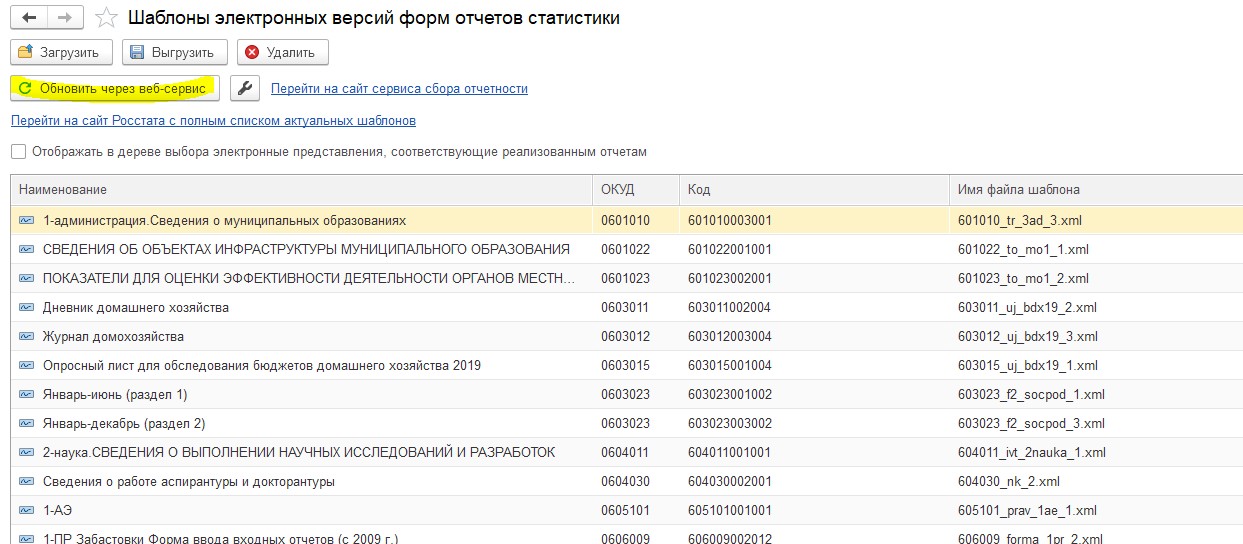
Task: Click ОКУД cell 0604011
Action: point(625,452)
